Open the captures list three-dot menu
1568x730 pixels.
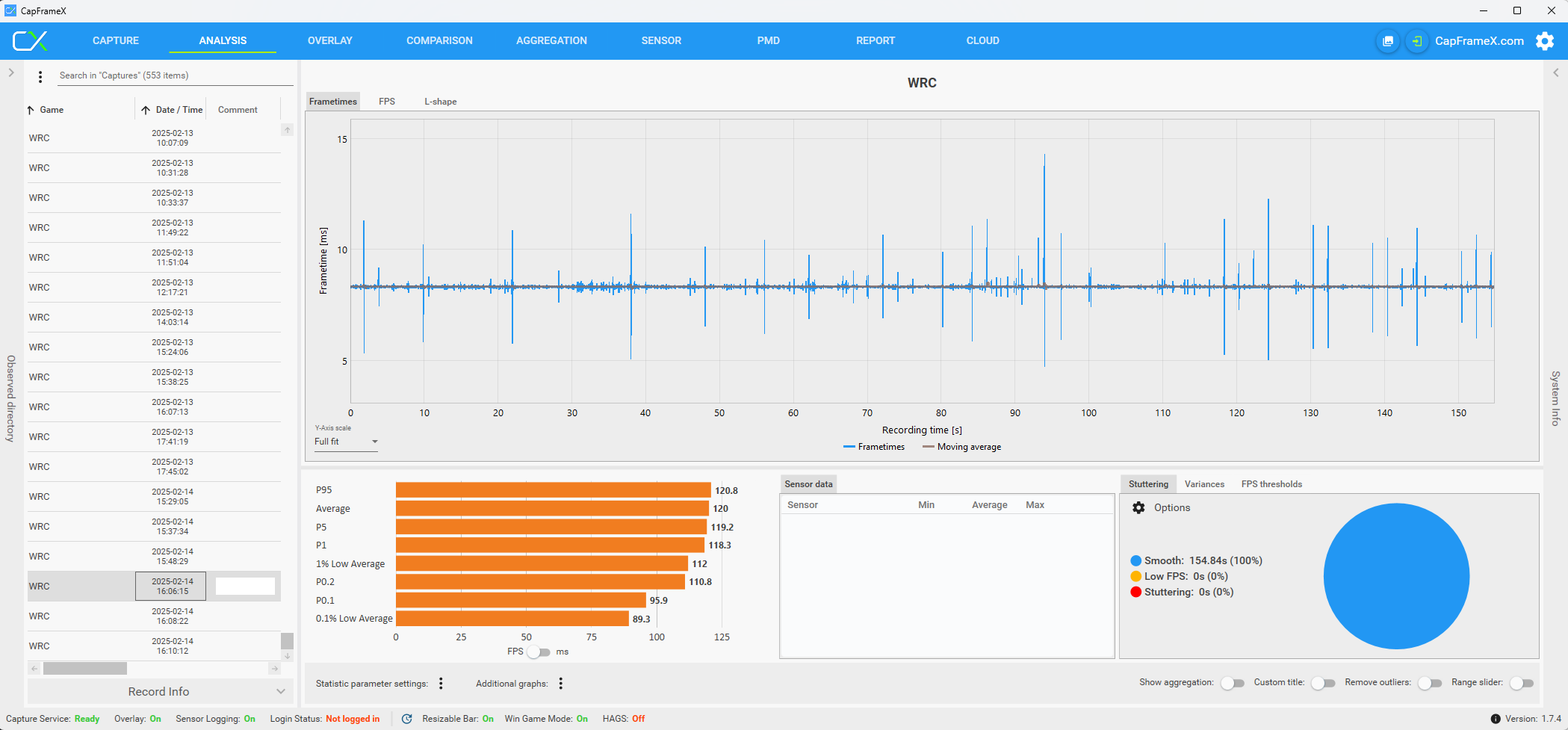(x=40, y=76)
